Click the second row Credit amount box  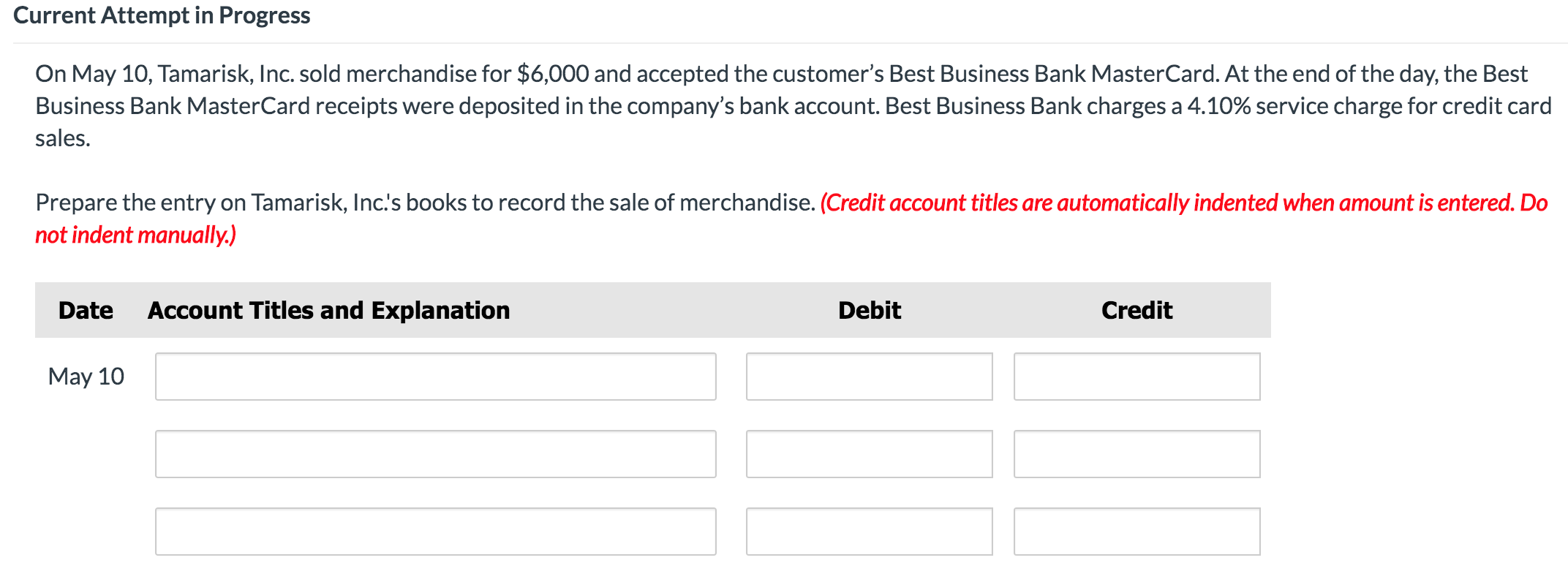coord(1137,453)
